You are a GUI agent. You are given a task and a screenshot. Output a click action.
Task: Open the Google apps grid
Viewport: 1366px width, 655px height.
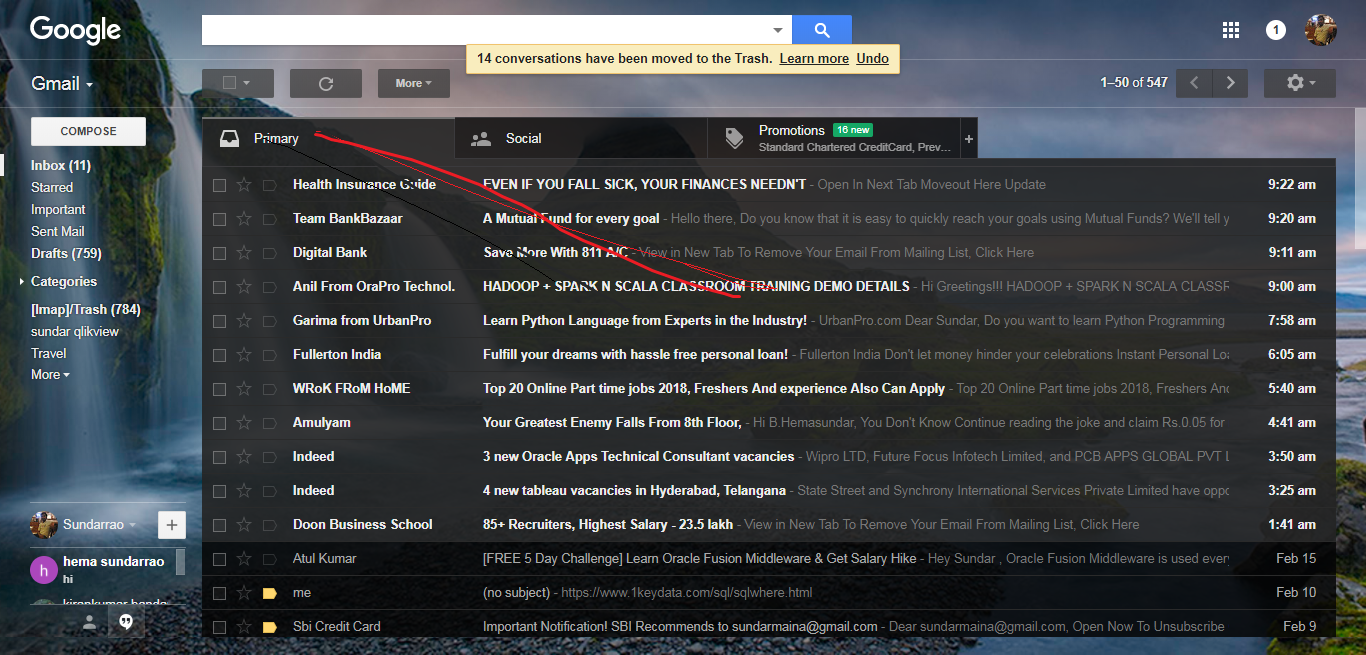click(1231, 30)
